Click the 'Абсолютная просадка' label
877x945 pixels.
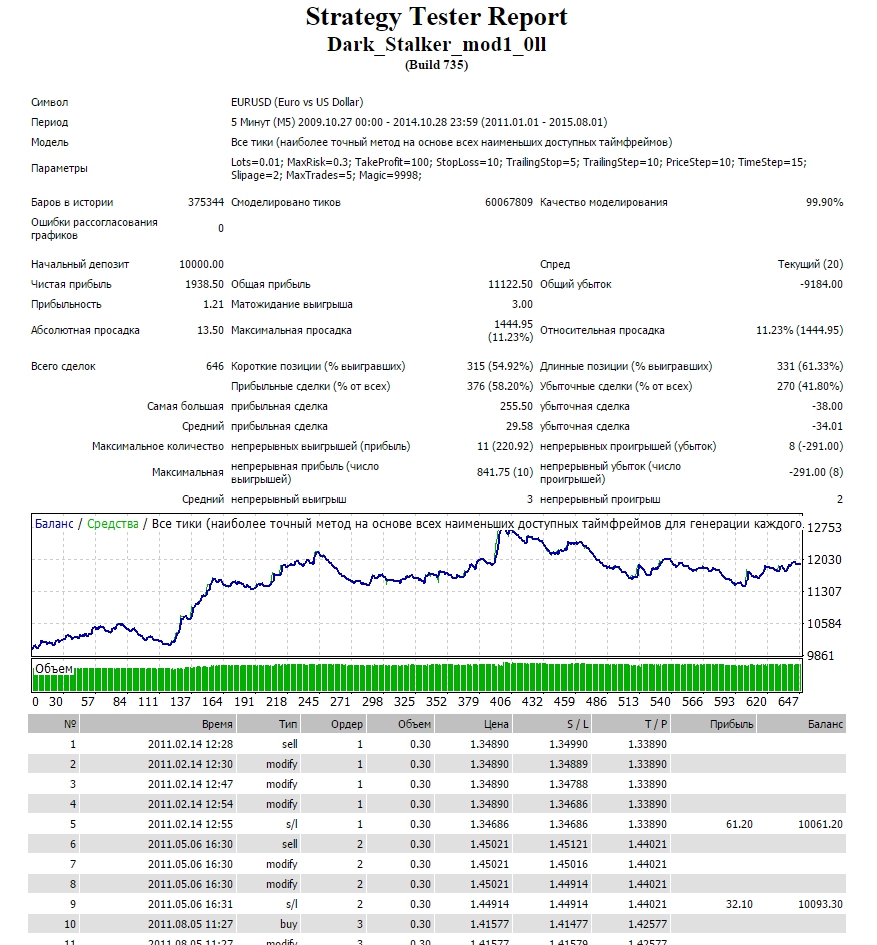click(85, 330)
